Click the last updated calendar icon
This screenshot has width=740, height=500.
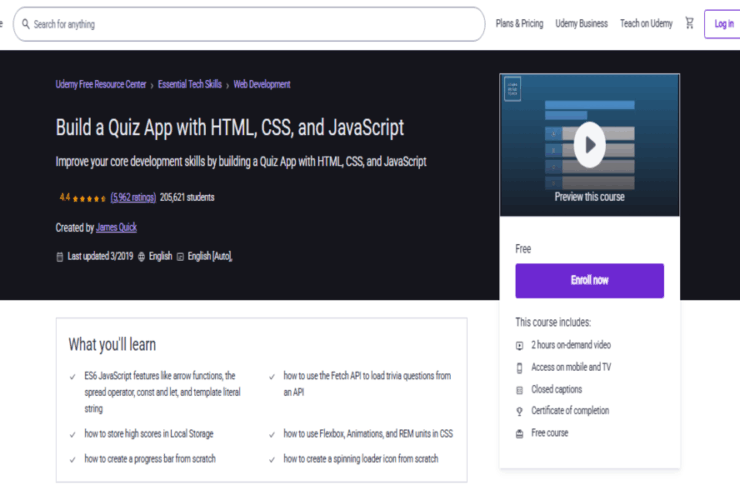click(x=60, y=257)
